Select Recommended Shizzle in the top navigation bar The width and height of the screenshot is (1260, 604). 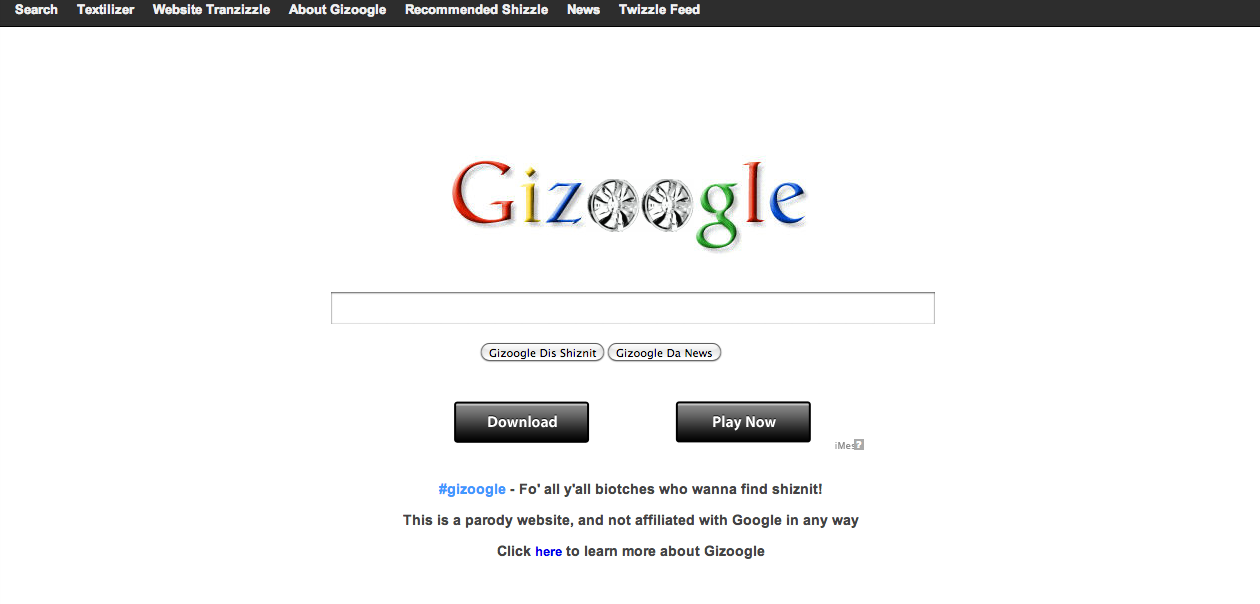pos(476,10)
